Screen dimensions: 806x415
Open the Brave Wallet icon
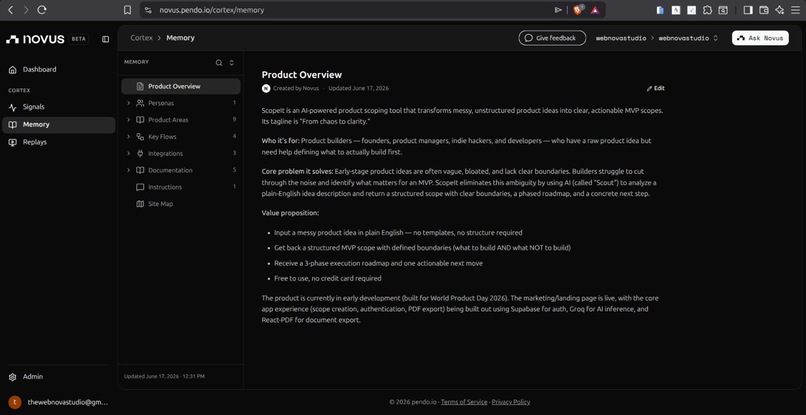[x=764, y=10]
